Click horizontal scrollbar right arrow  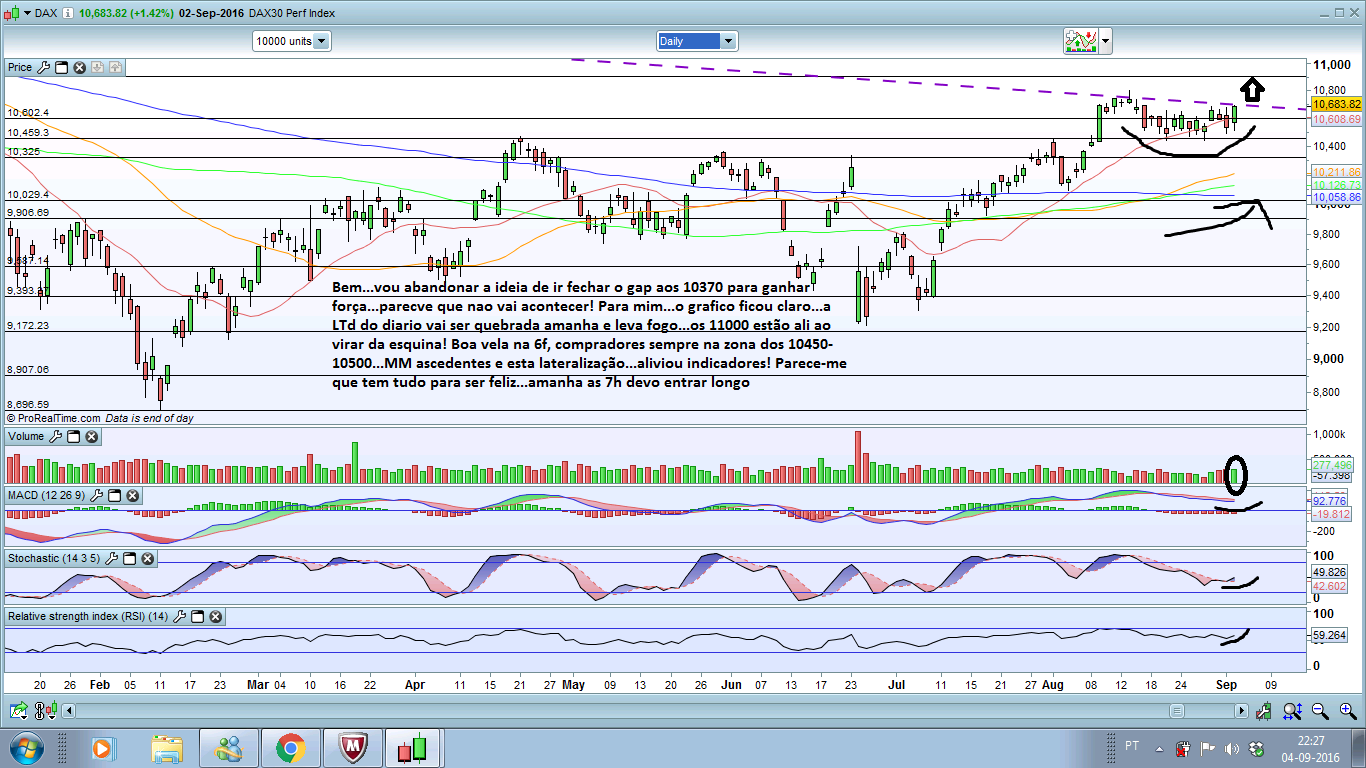pyautogui.click(x=1242, y=711)
